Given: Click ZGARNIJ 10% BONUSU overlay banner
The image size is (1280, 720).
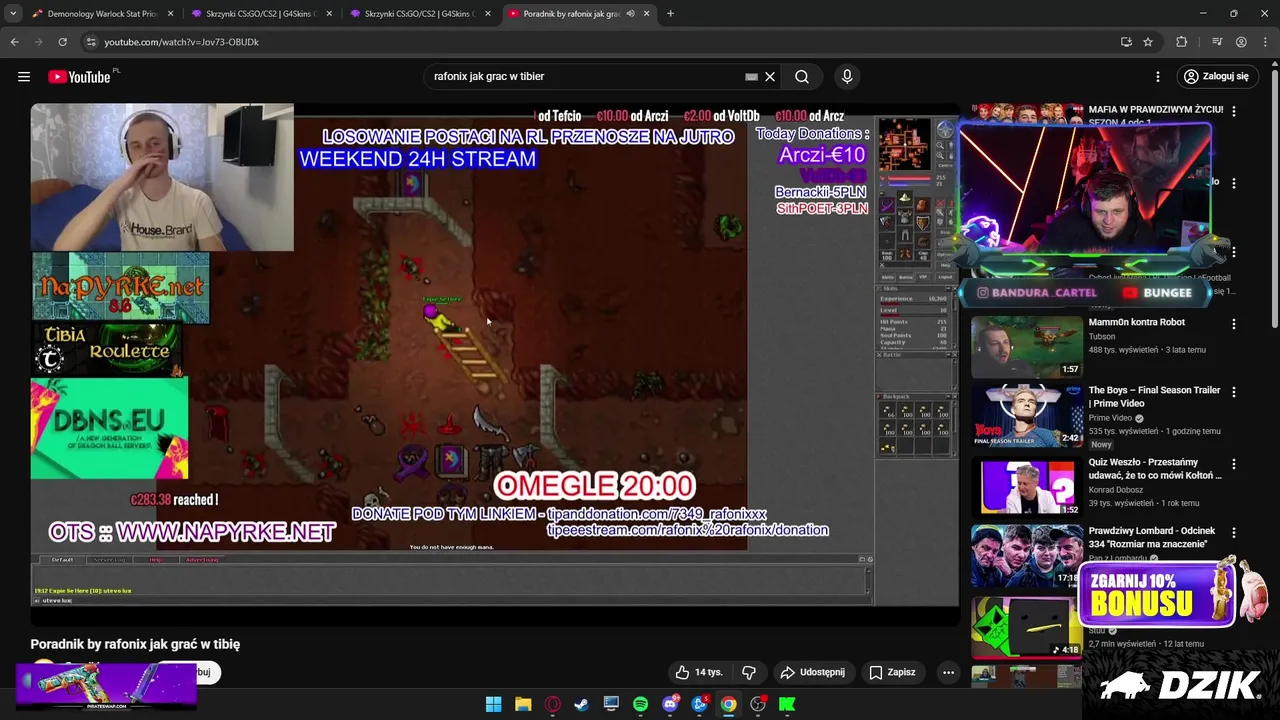Looking at the screenshot, I should (x=1158, y=596).
